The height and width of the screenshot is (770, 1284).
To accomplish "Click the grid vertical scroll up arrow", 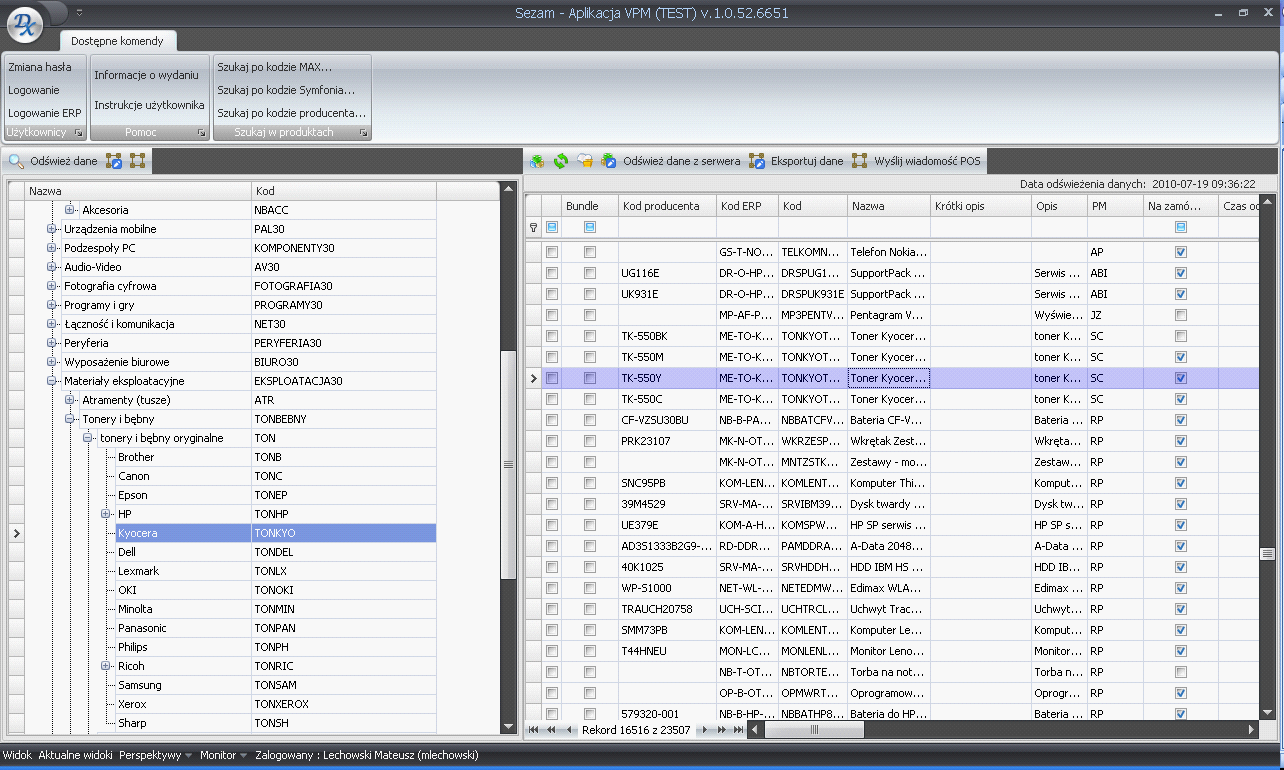I will pos(1268,203).
